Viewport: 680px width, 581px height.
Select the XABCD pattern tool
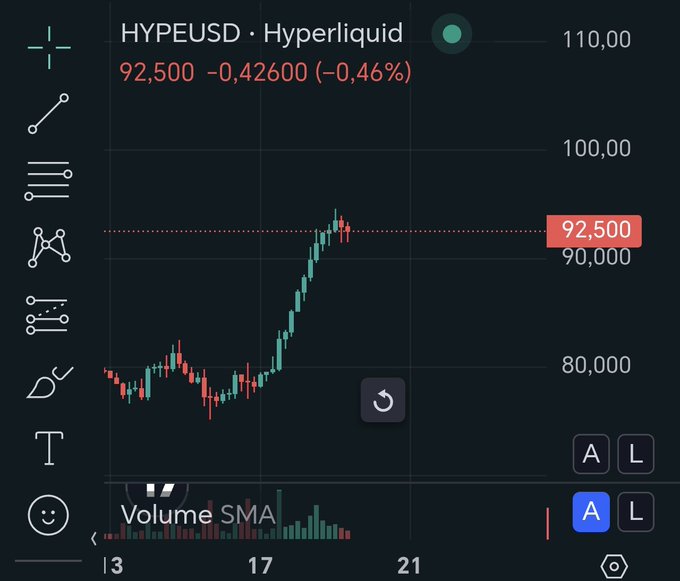pyautogui.click(x=49, y=247)
